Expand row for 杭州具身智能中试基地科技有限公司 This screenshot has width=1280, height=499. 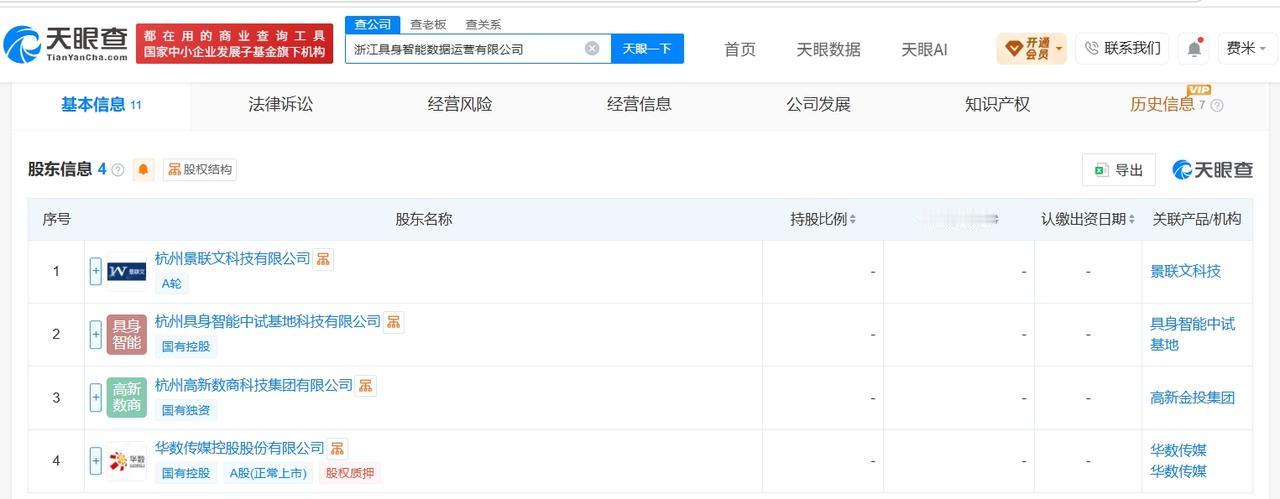pos(96,334)
